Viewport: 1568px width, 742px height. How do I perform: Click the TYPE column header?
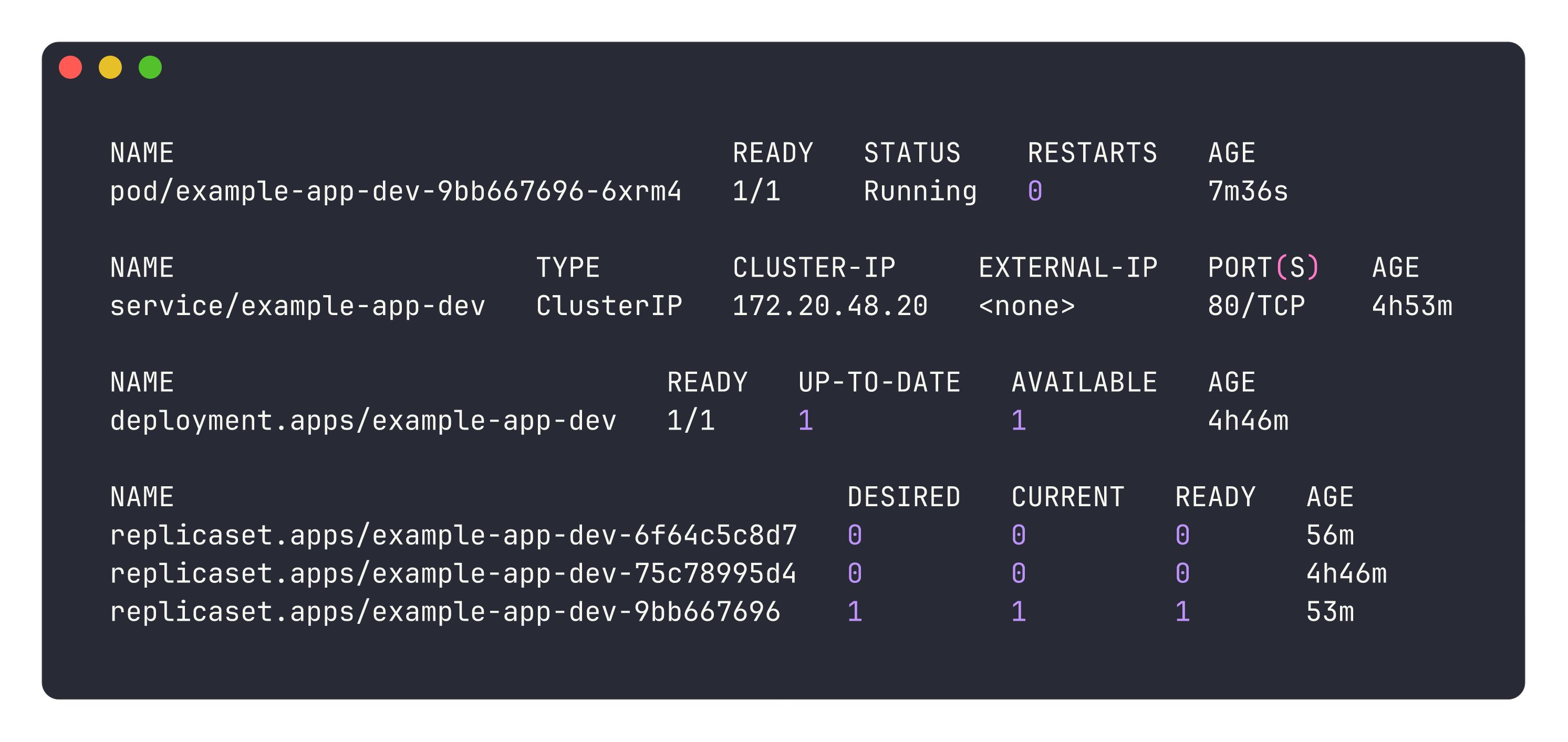point(568,268)
